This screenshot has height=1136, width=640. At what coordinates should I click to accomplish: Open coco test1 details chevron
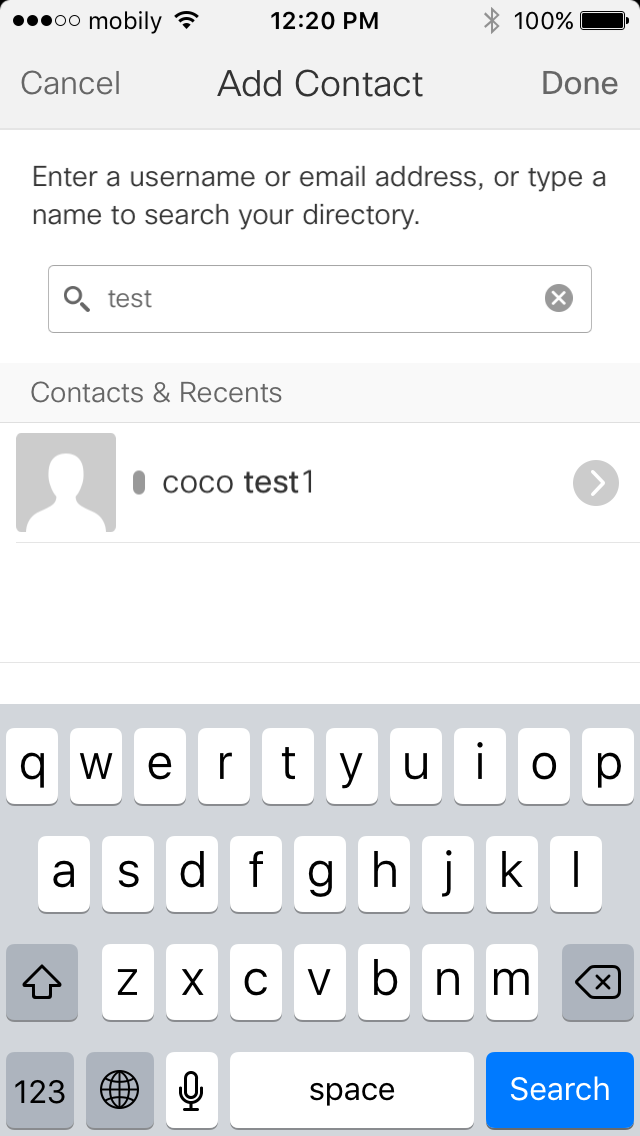[596, 483]
